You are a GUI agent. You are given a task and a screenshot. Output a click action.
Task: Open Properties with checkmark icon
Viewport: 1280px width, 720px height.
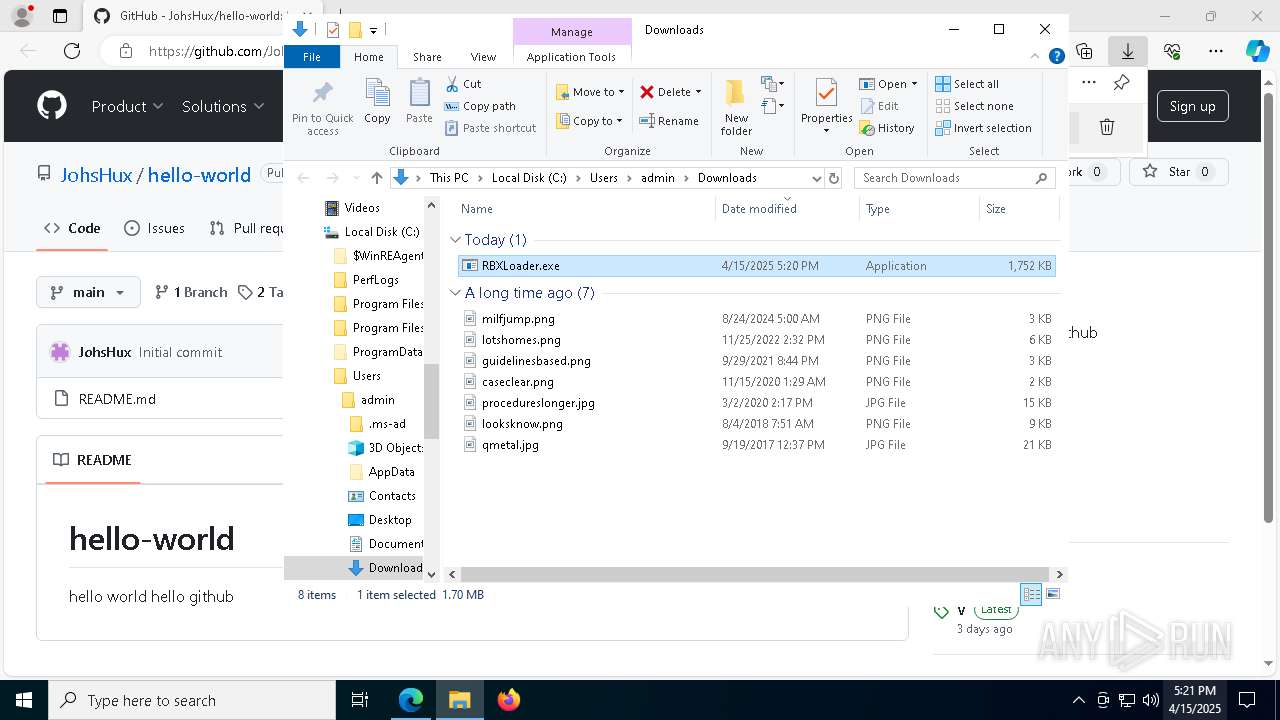point(826,105)
